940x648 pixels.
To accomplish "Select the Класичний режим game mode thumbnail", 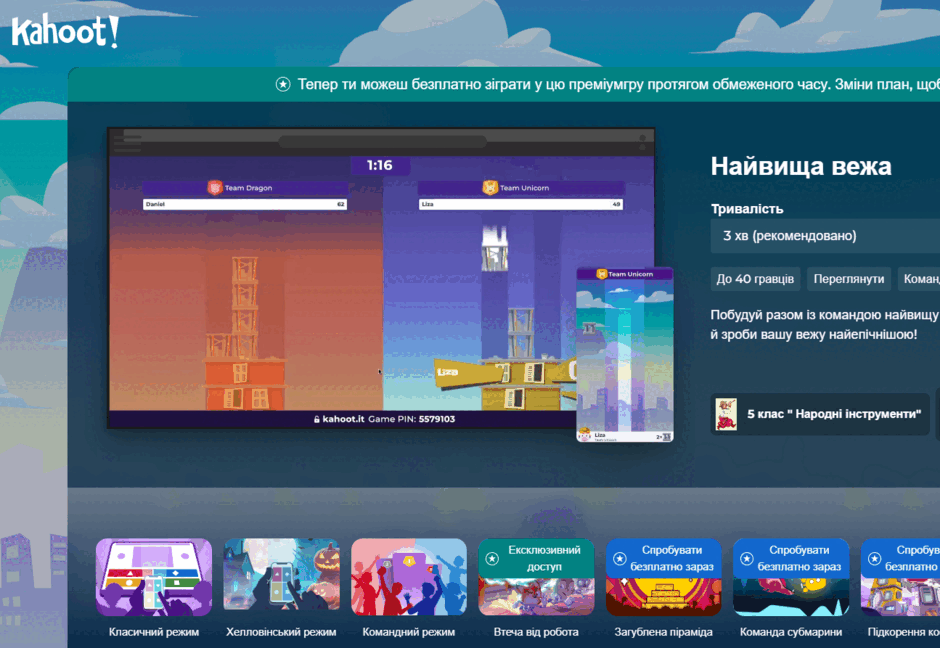I will pyautogui.click(x=154, y=577).
